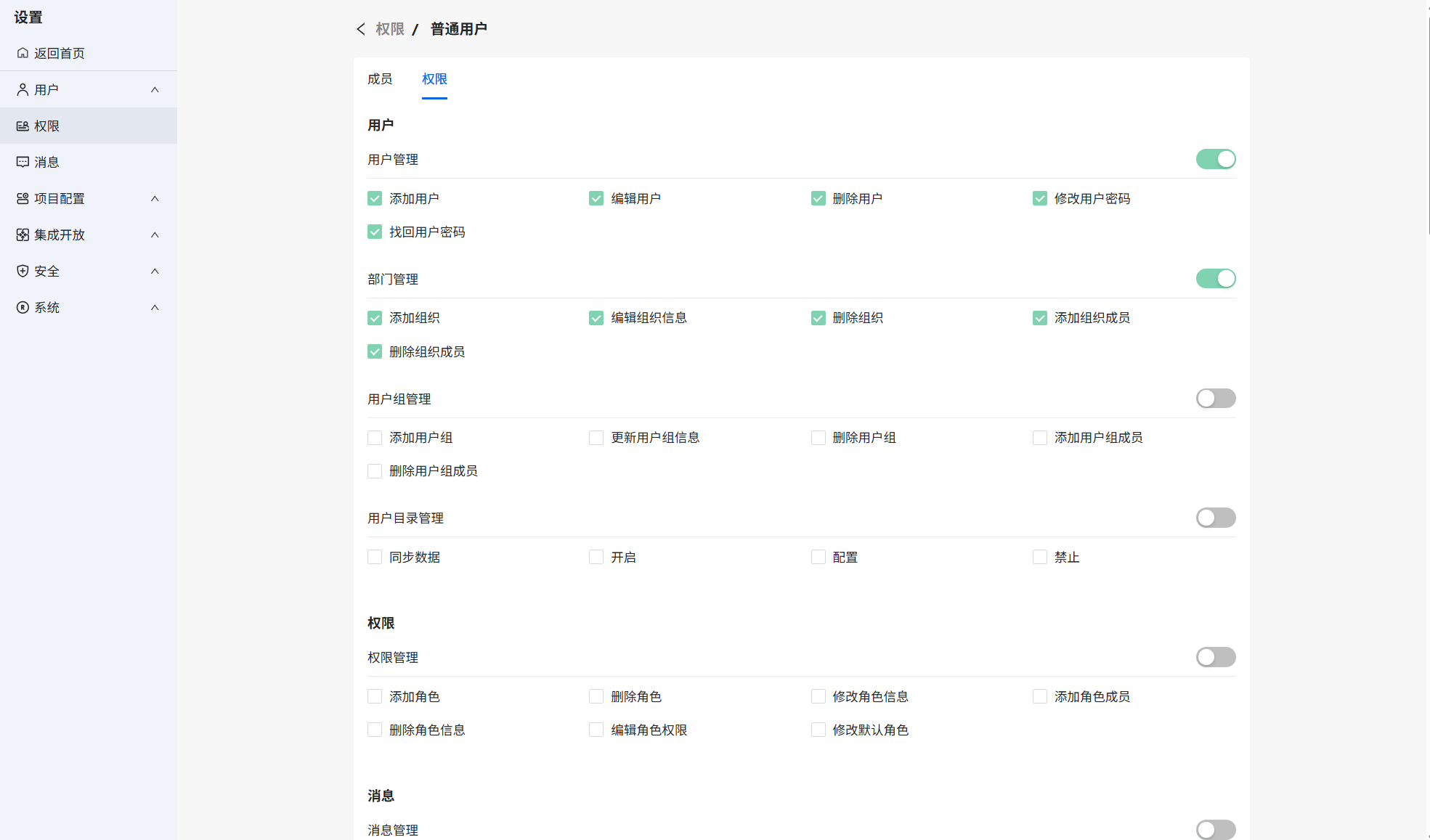Click the 系统 sidebar icon
The width and height of the screenshot is (1430, 840).
point(23,307)
